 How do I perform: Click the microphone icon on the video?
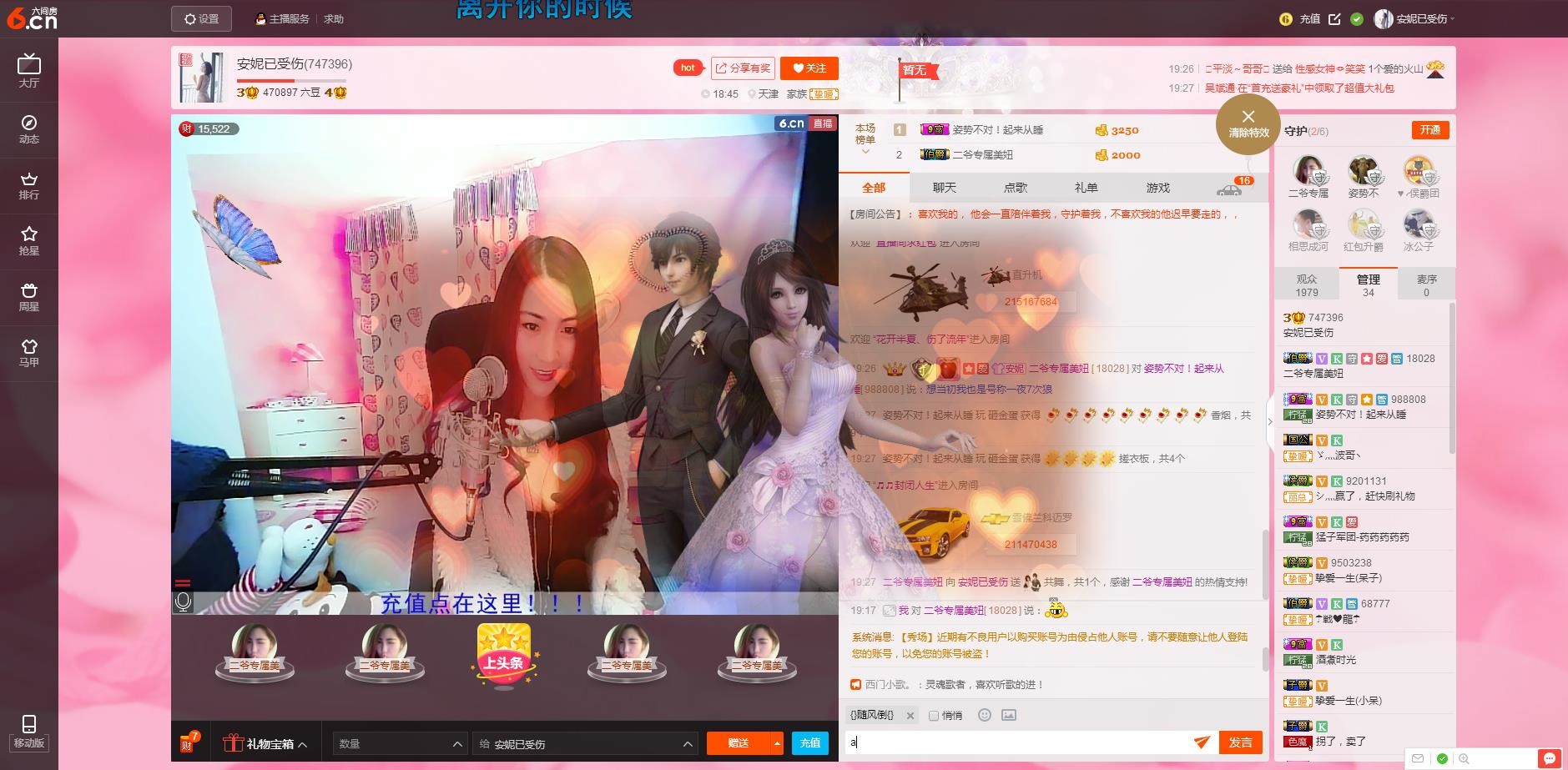[184, 601]
